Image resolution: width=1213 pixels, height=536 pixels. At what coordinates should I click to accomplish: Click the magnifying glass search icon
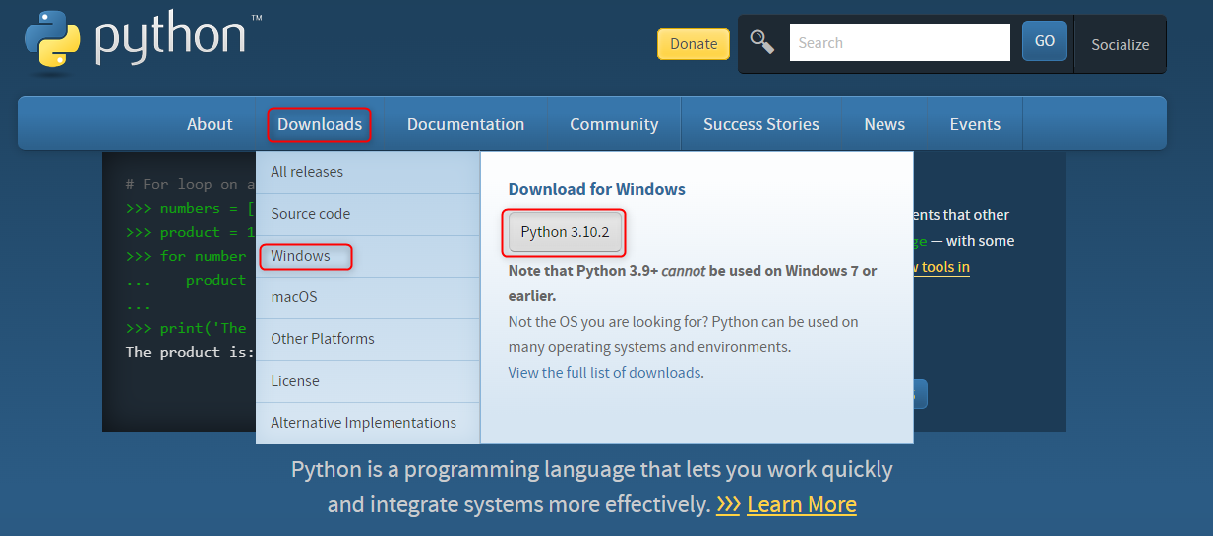click(x=763, y=42)
